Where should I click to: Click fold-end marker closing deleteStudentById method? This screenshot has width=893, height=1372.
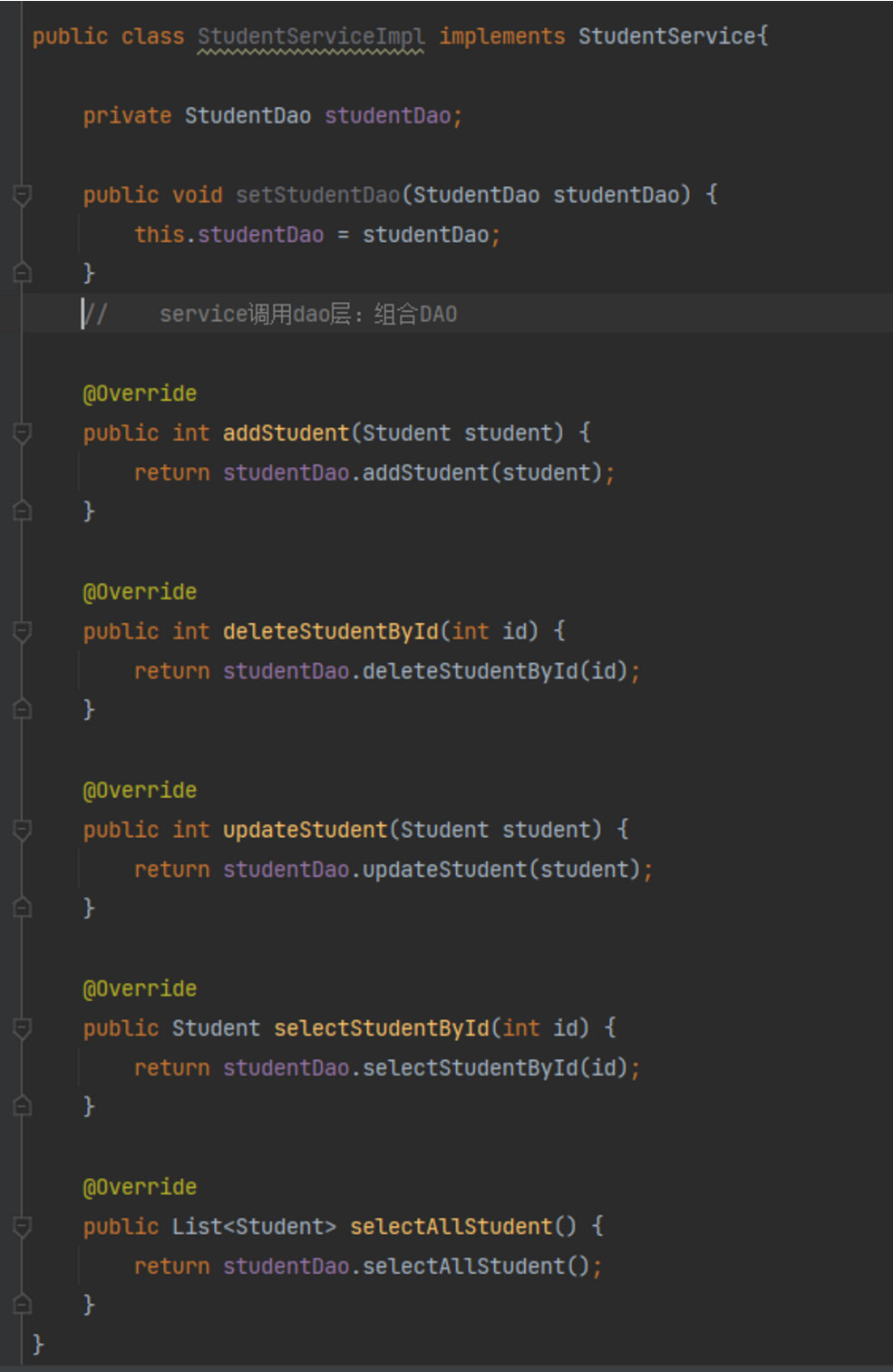(x=23, y=709)
